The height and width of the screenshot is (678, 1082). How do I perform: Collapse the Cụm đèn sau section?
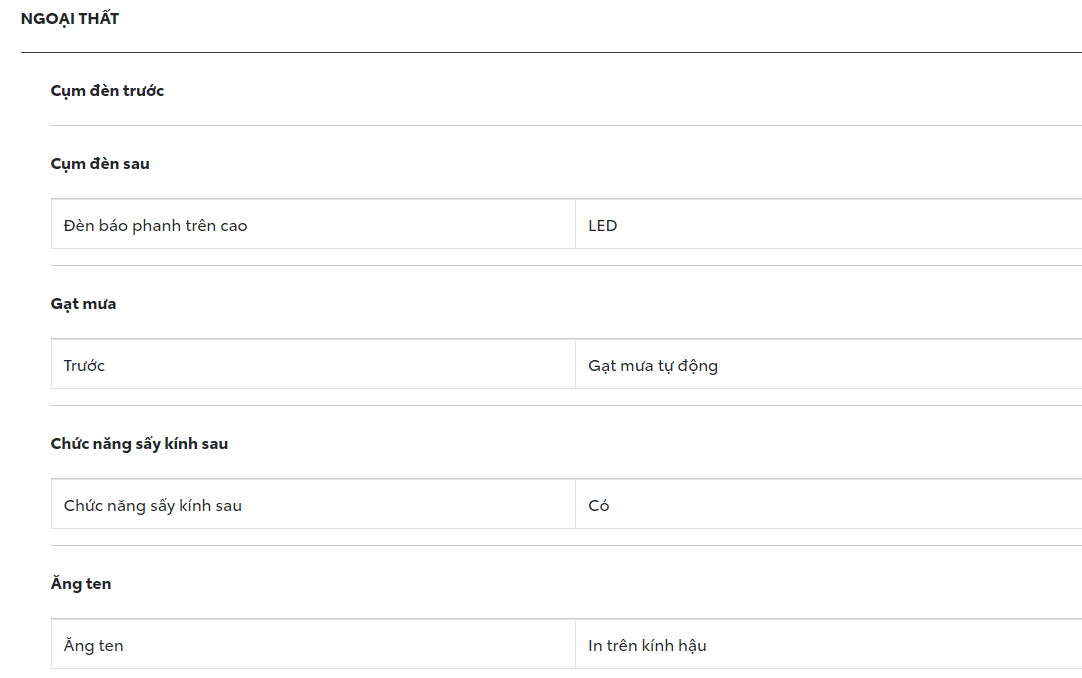point(100,163)
